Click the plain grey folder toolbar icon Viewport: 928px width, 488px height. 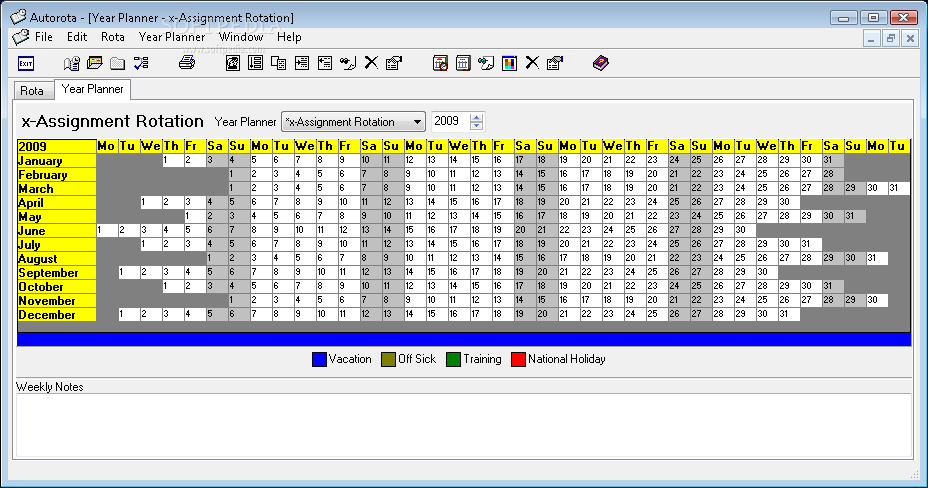click(x=118, y=63)
